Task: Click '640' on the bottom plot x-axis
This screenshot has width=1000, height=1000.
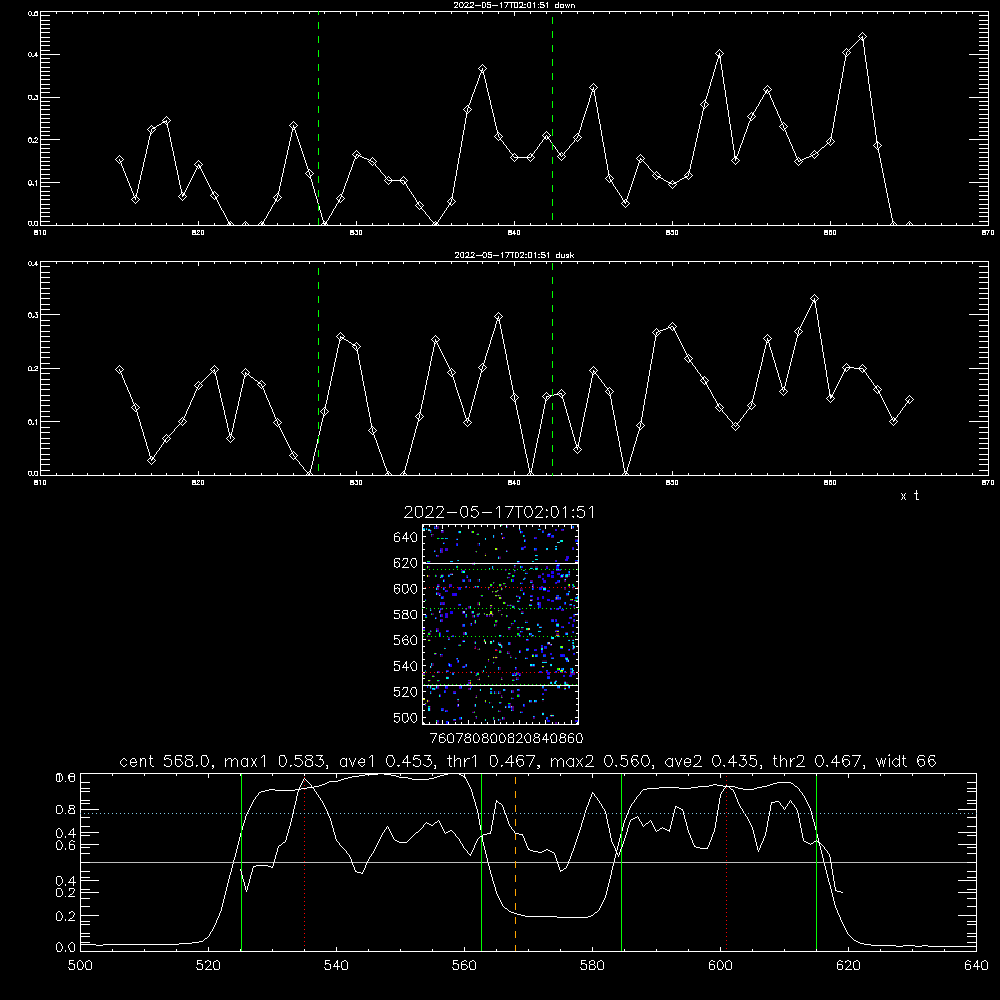Action: point(976,966)
